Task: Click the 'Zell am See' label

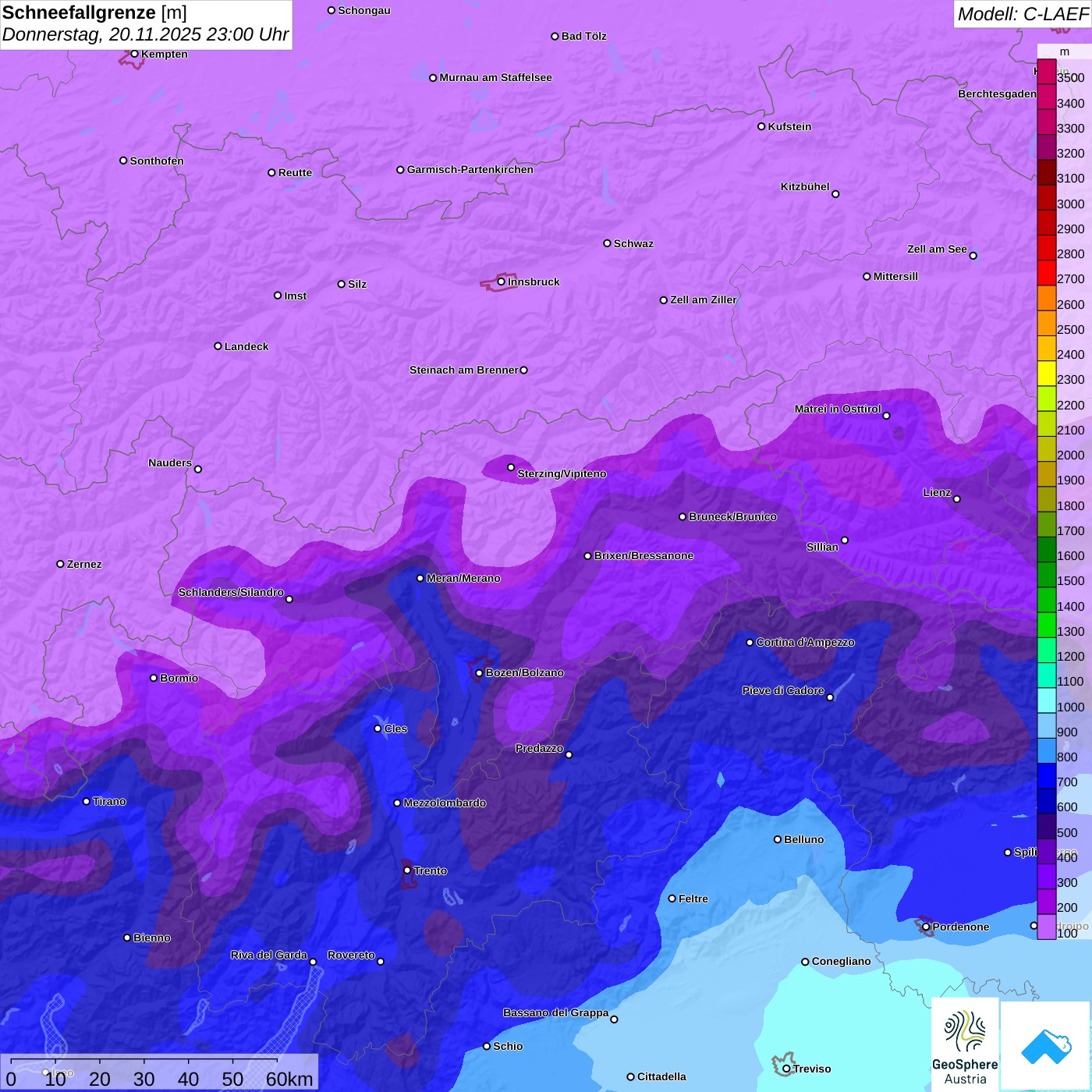Action: coord(937,249)
